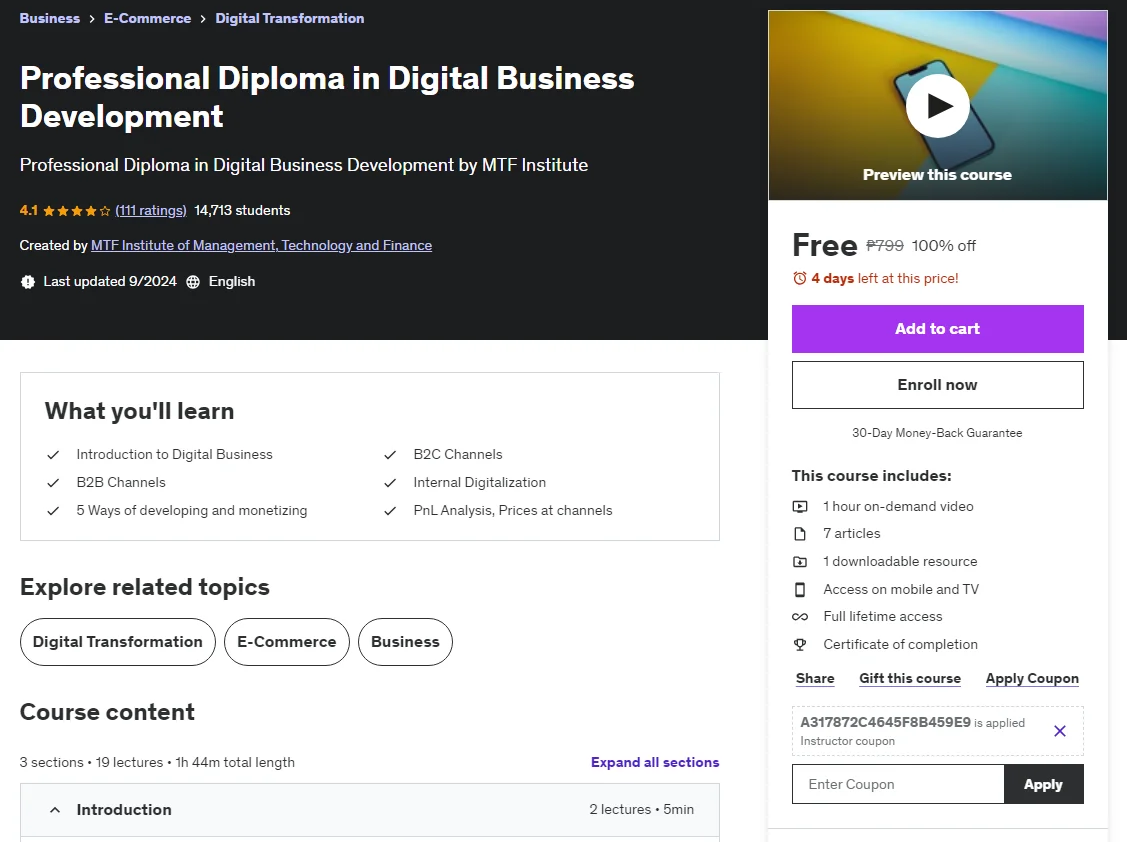The width and height of the screenshot is (1127, 842).
Task: Click second breadcrumb chevron separator
Action: click(x=203, y=19)
